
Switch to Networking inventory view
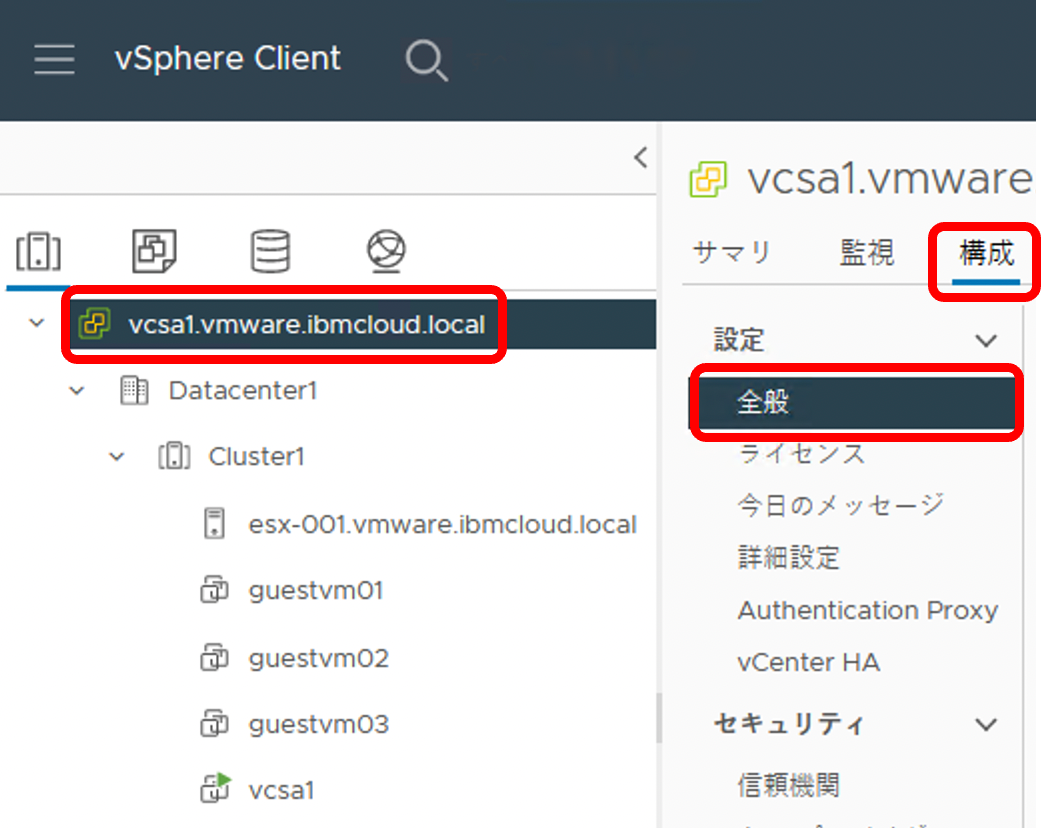(386, 251)
